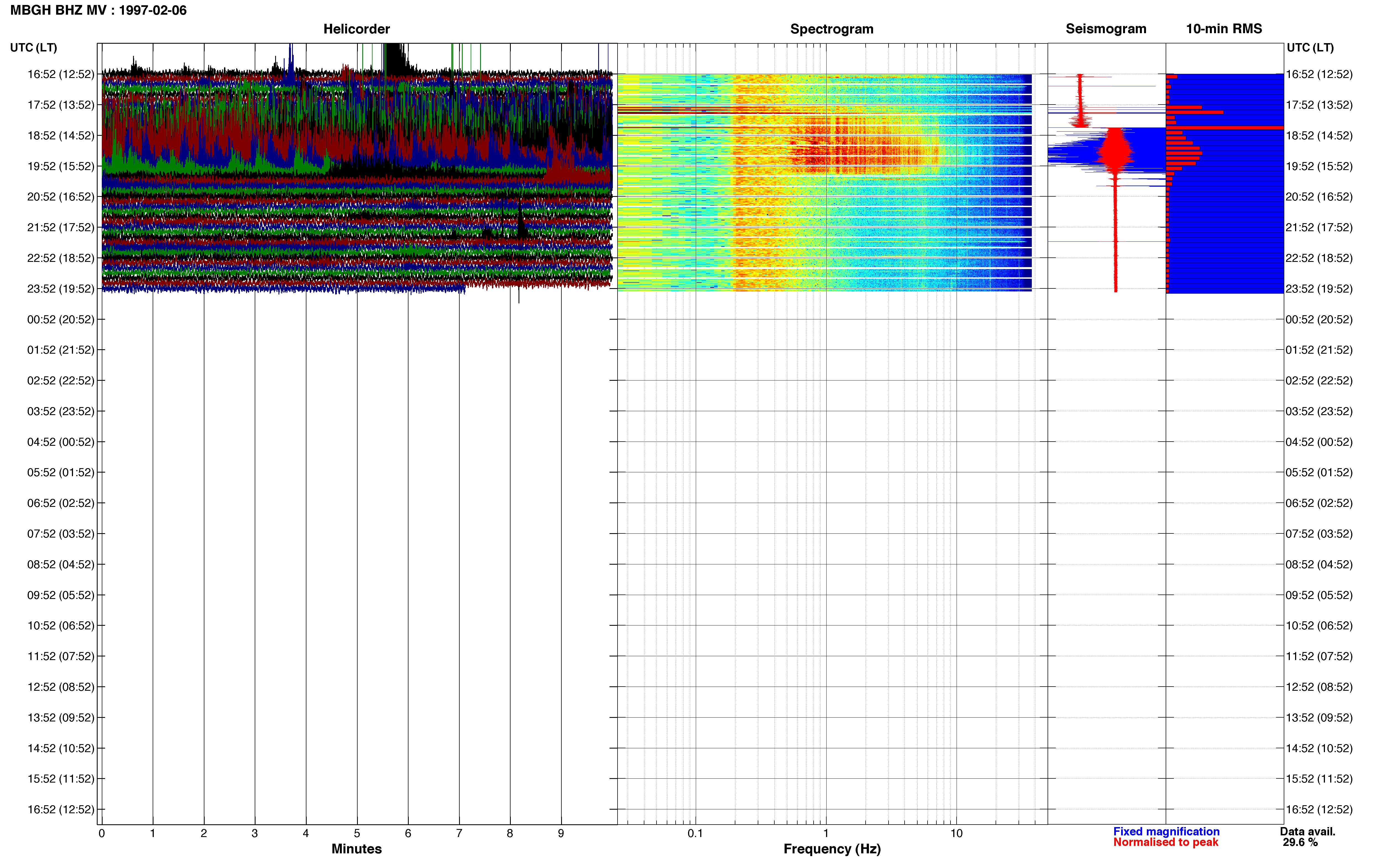Screen dimensions: 1388x868
Task: Select right time label 18:52 (14:52)
Action: [x=1319, y=135]
